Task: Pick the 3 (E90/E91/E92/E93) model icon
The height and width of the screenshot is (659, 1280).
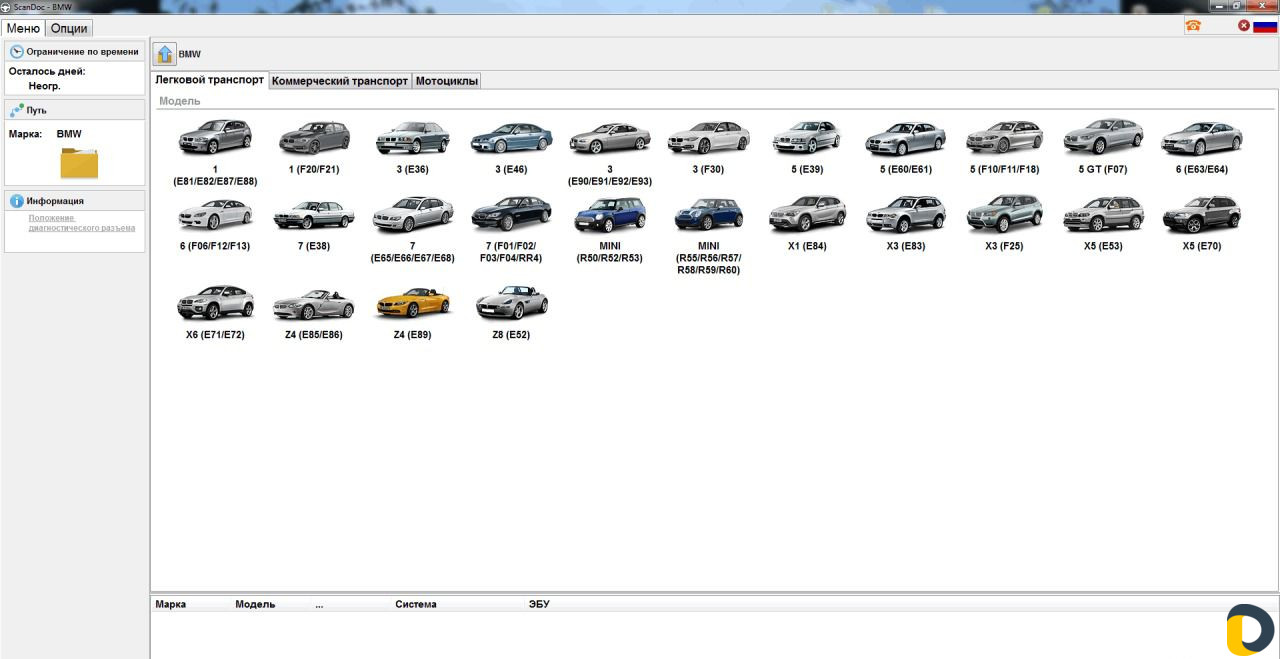Action: [x=609, y=138]
